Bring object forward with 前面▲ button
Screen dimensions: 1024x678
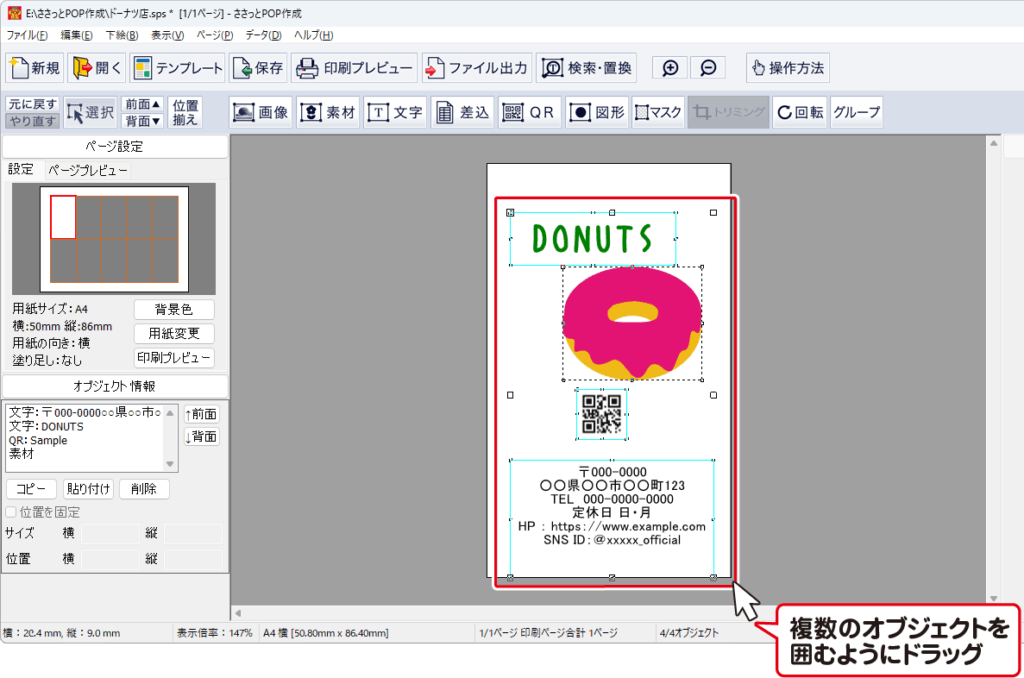[143, 105]
